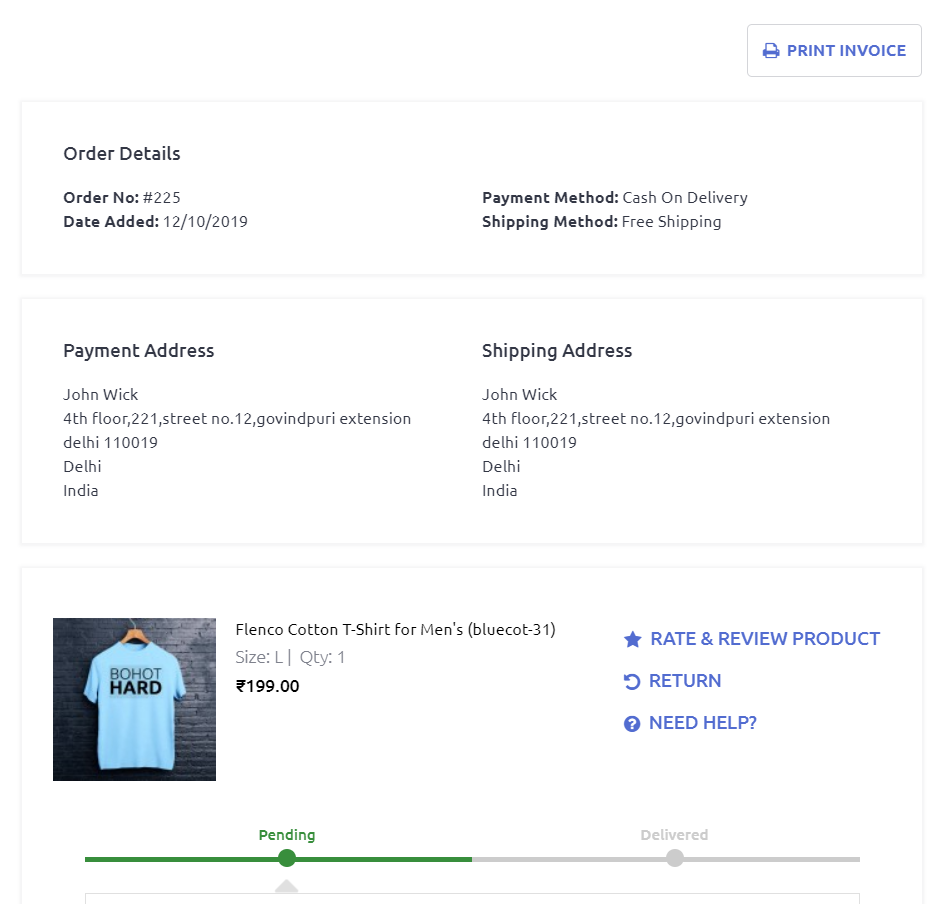
Task: Click the triangle pointer below Pending dot
Action: tap(287, 887)
